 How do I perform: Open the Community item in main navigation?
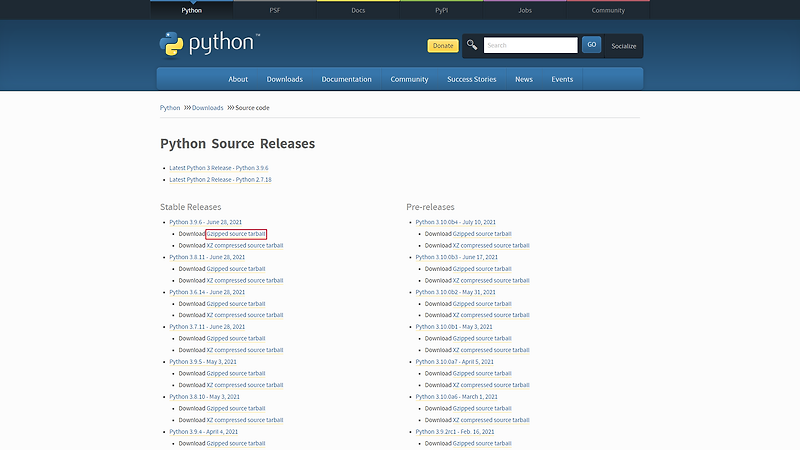(409, 79)
